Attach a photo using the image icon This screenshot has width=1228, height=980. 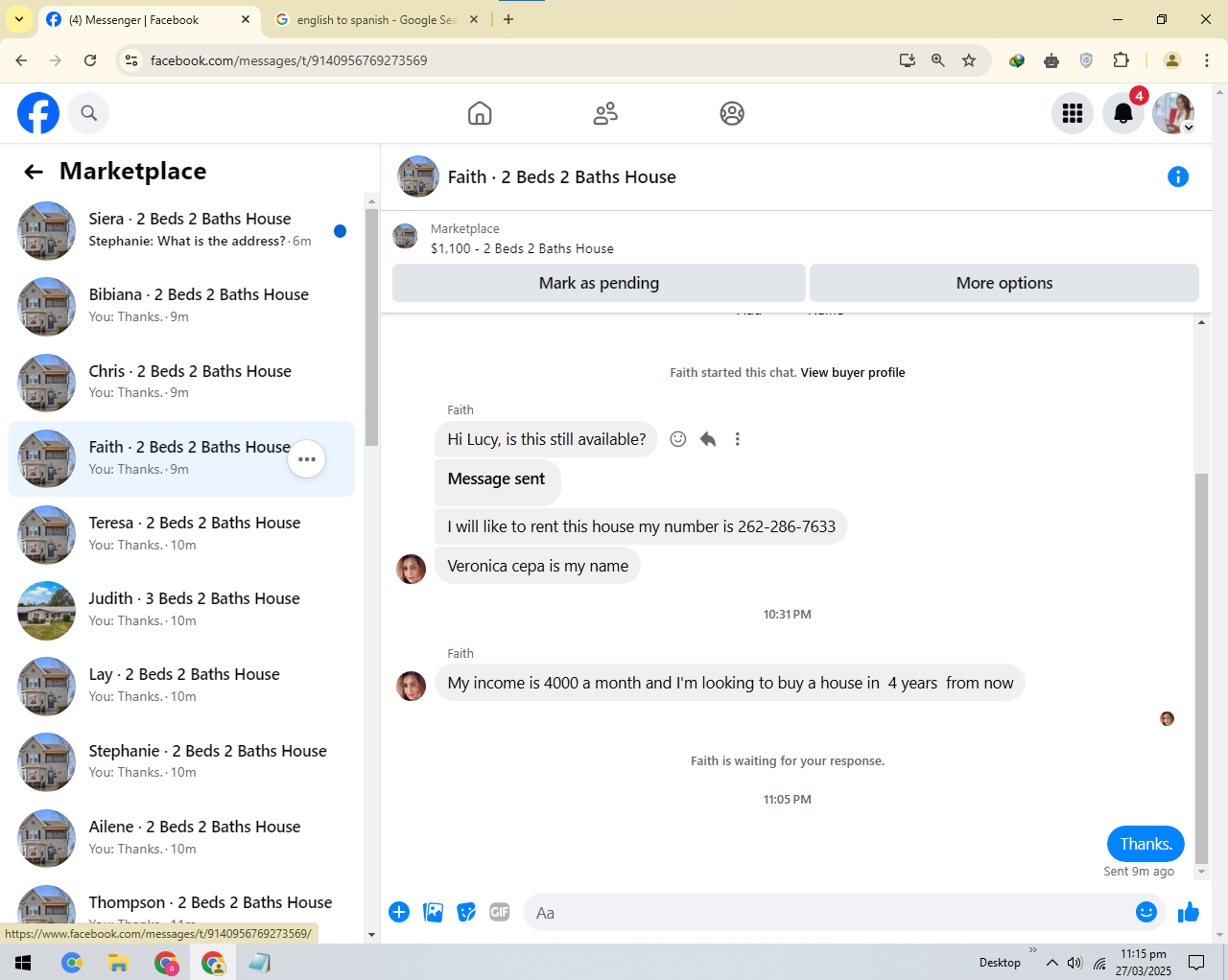[434, 912]
